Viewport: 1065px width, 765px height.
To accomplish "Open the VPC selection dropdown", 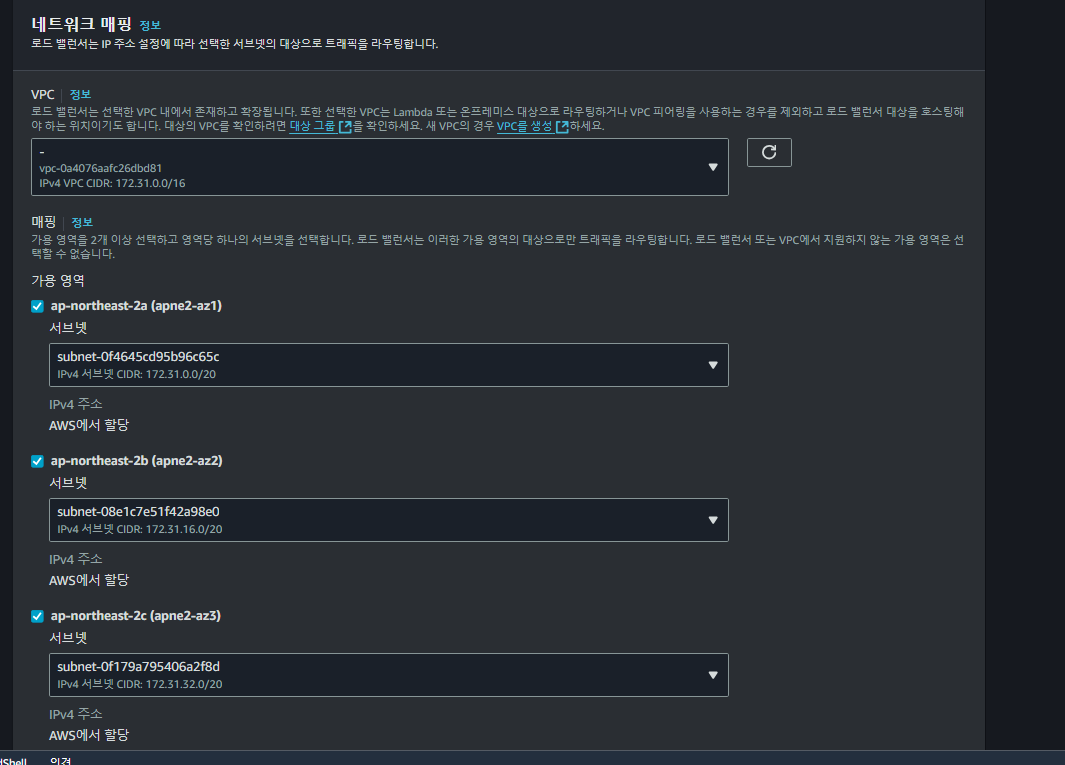I will (x=380, y=167).
